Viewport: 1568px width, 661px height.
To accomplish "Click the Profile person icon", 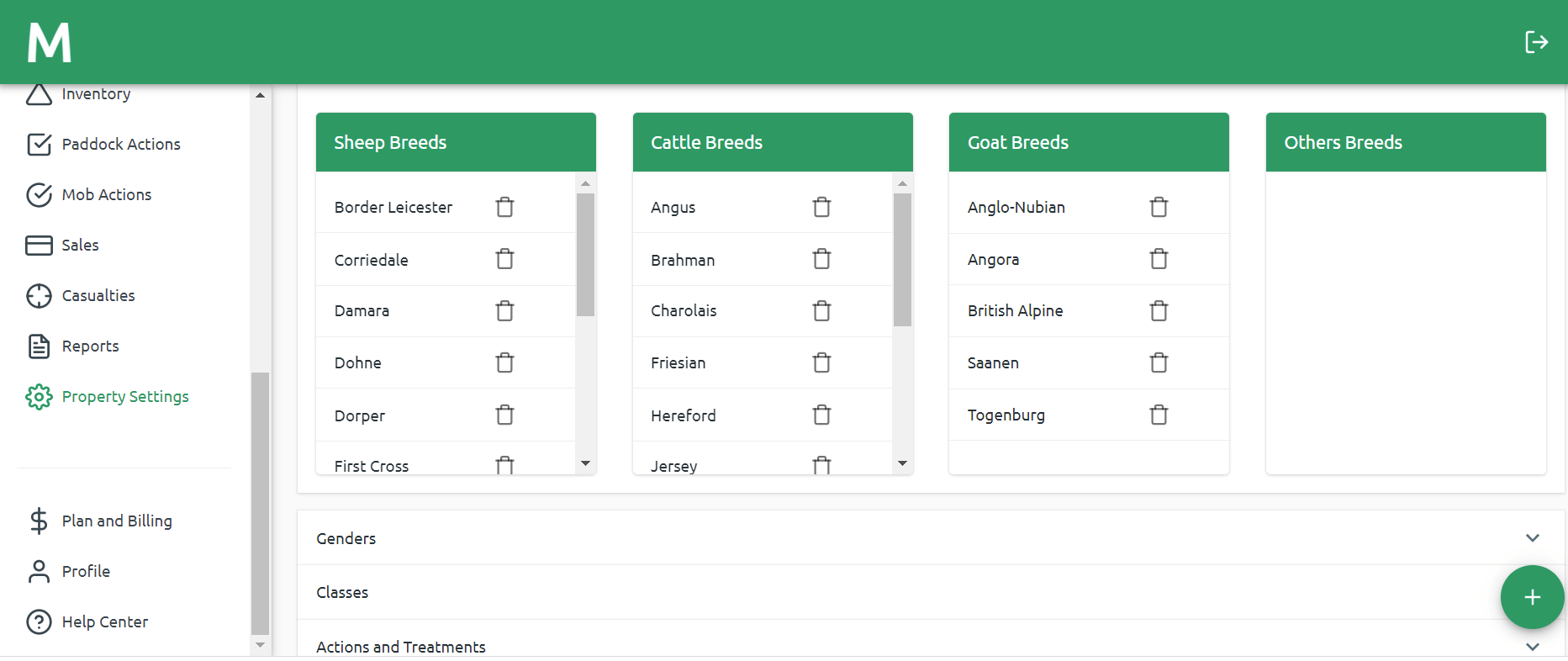I will 39,572.
